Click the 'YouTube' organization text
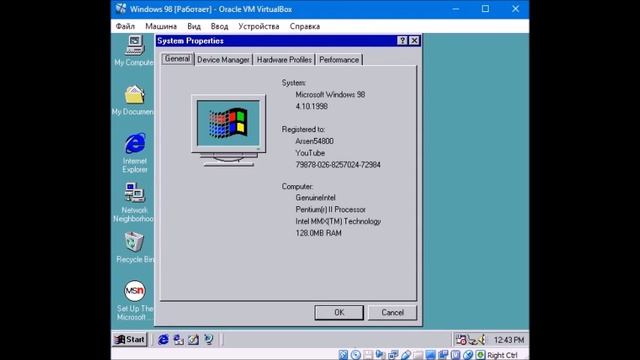640x360 pixels. coord(310,153)
